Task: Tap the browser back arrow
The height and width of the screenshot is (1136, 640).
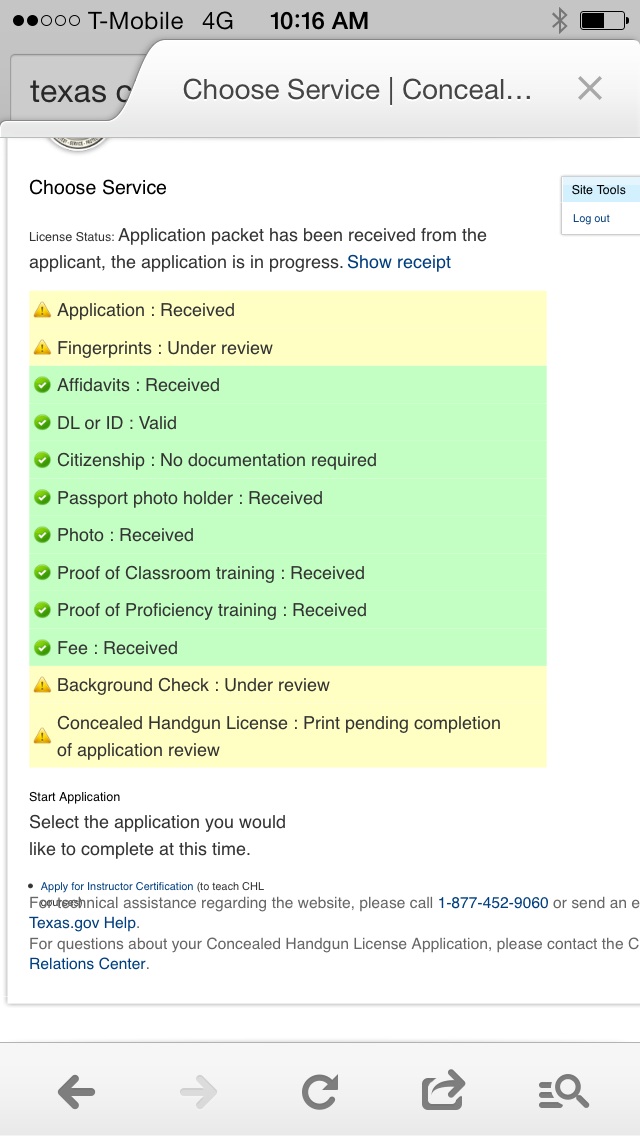Action: 76,1091
